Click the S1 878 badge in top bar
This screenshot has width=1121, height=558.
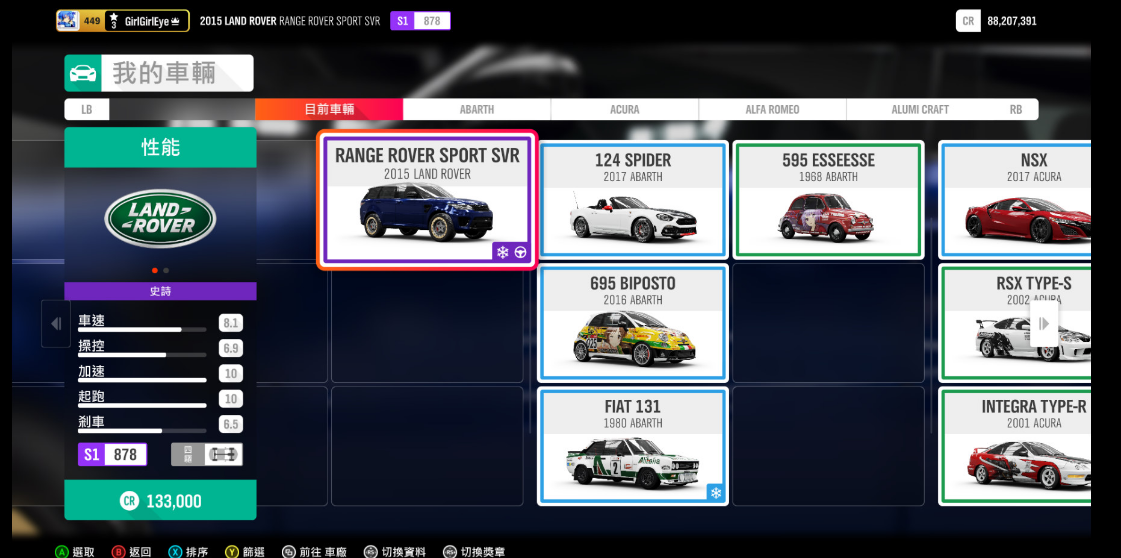(x=420, y=21)
